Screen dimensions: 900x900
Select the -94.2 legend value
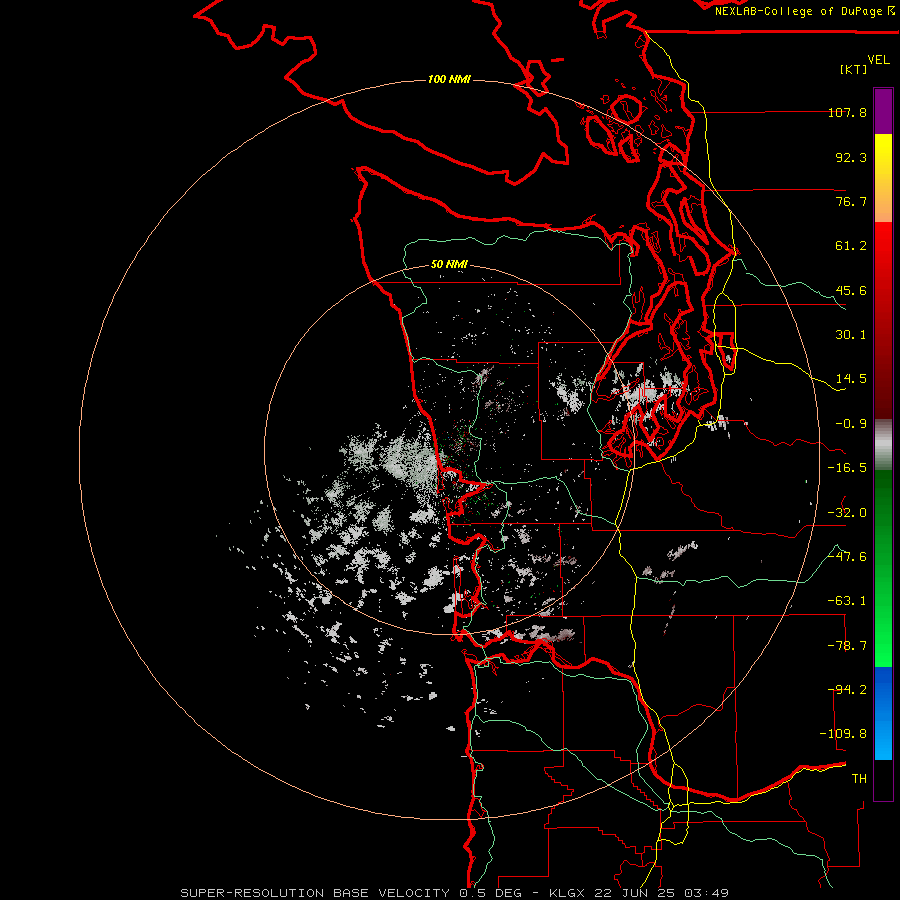click(x=847, y=690)
